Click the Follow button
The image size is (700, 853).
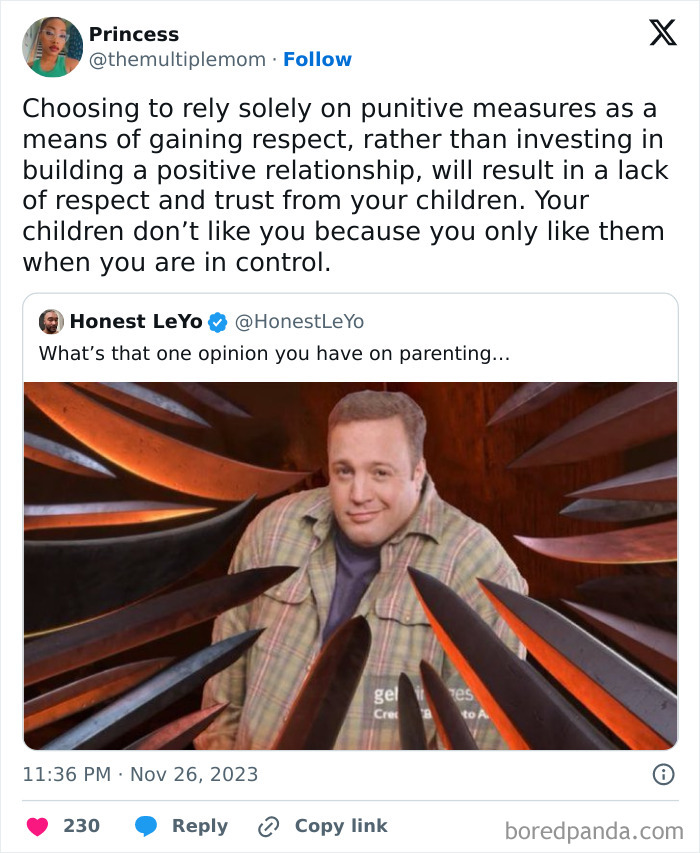point(318,59)
